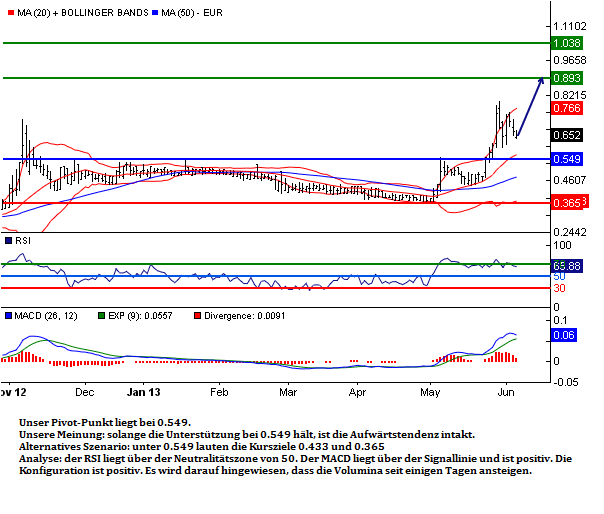Select the green 1.038 resistance price tag
This screenshot has width=604, height=514.
click(567, 43)
